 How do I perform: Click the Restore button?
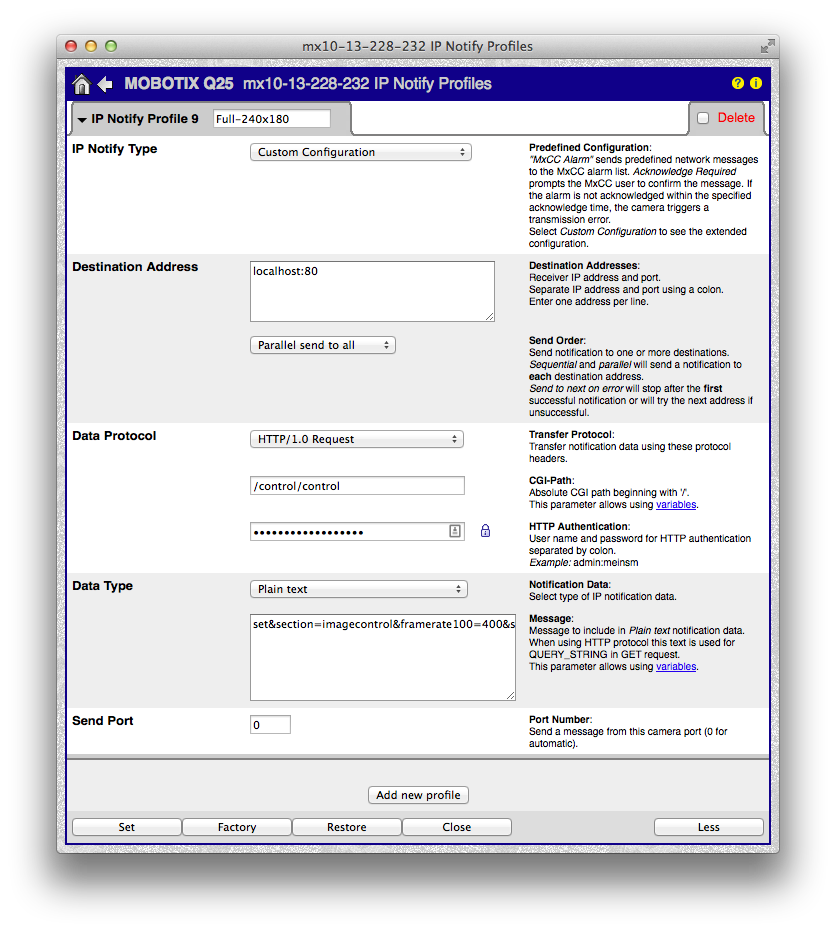click(x=347, y=827)
